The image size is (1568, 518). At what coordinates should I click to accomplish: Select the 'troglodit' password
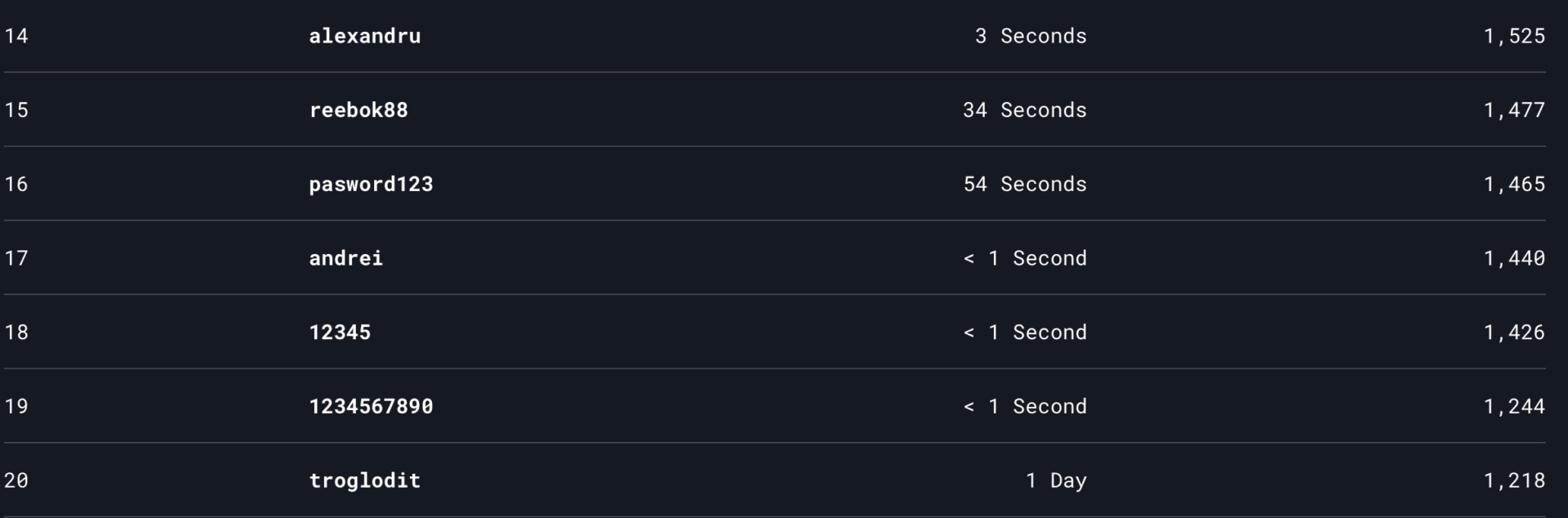[365, 480]
